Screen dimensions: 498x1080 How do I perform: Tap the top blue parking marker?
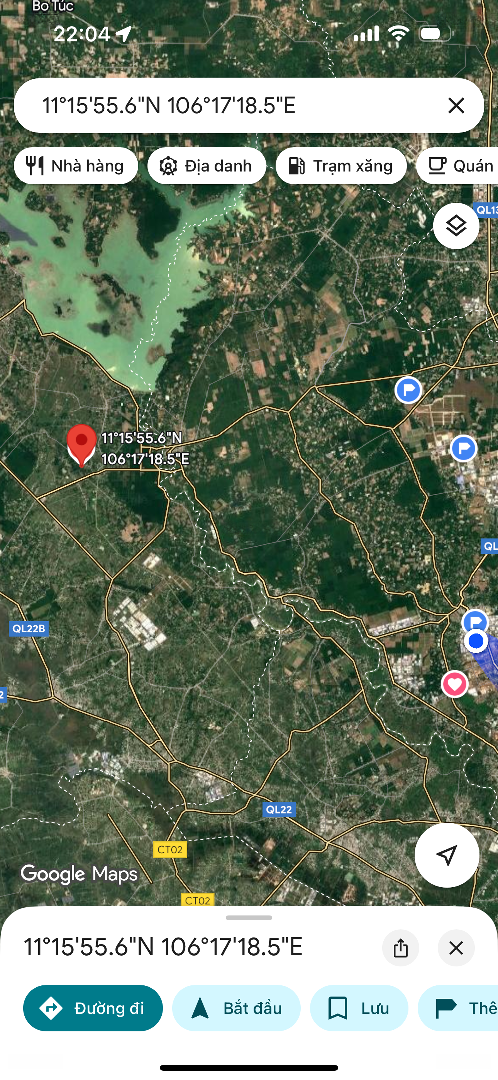(408, 391)
